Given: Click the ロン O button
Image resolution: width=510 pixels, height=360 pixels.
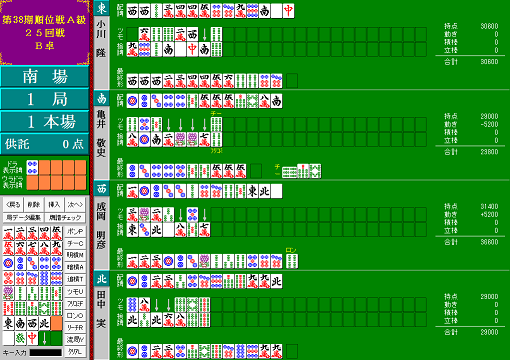Looking at the screenshot, I should tap(75, 315).
